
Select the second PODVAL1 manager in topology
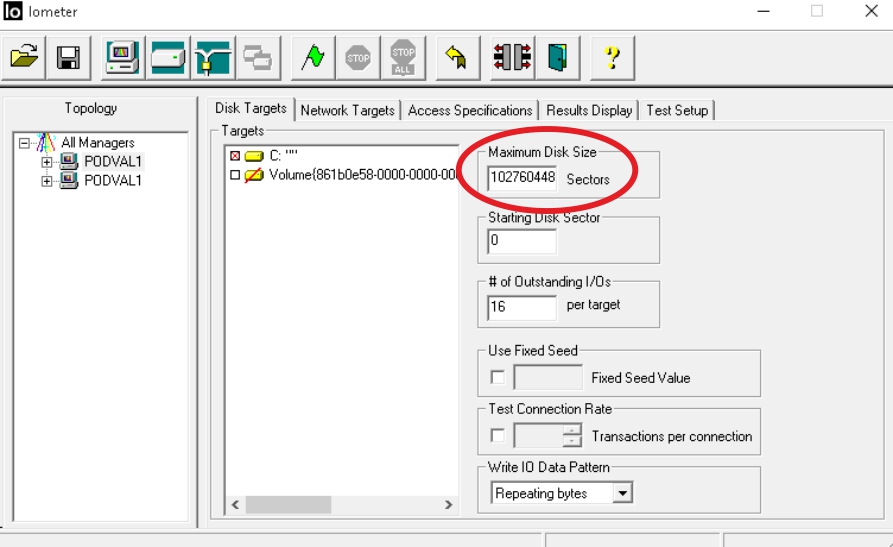click(x=112, y=181)
